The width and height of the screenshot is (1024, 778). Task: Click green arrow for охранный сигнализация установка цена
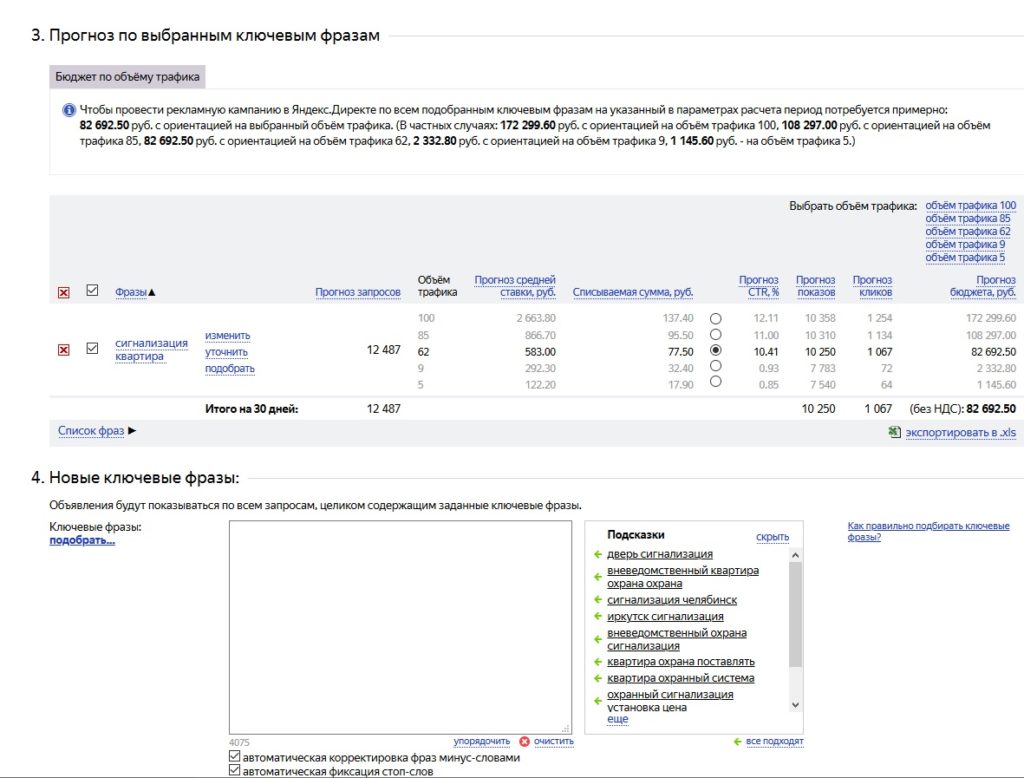(x=598, y=701)
